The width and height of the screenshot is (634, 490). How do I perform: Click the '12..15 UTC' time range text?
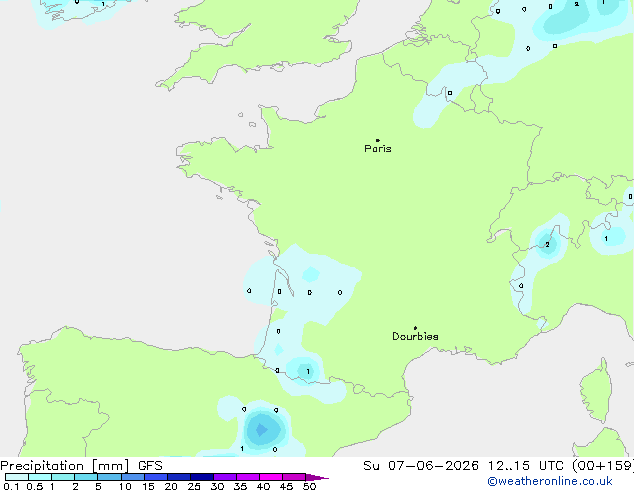coord(526,466)
